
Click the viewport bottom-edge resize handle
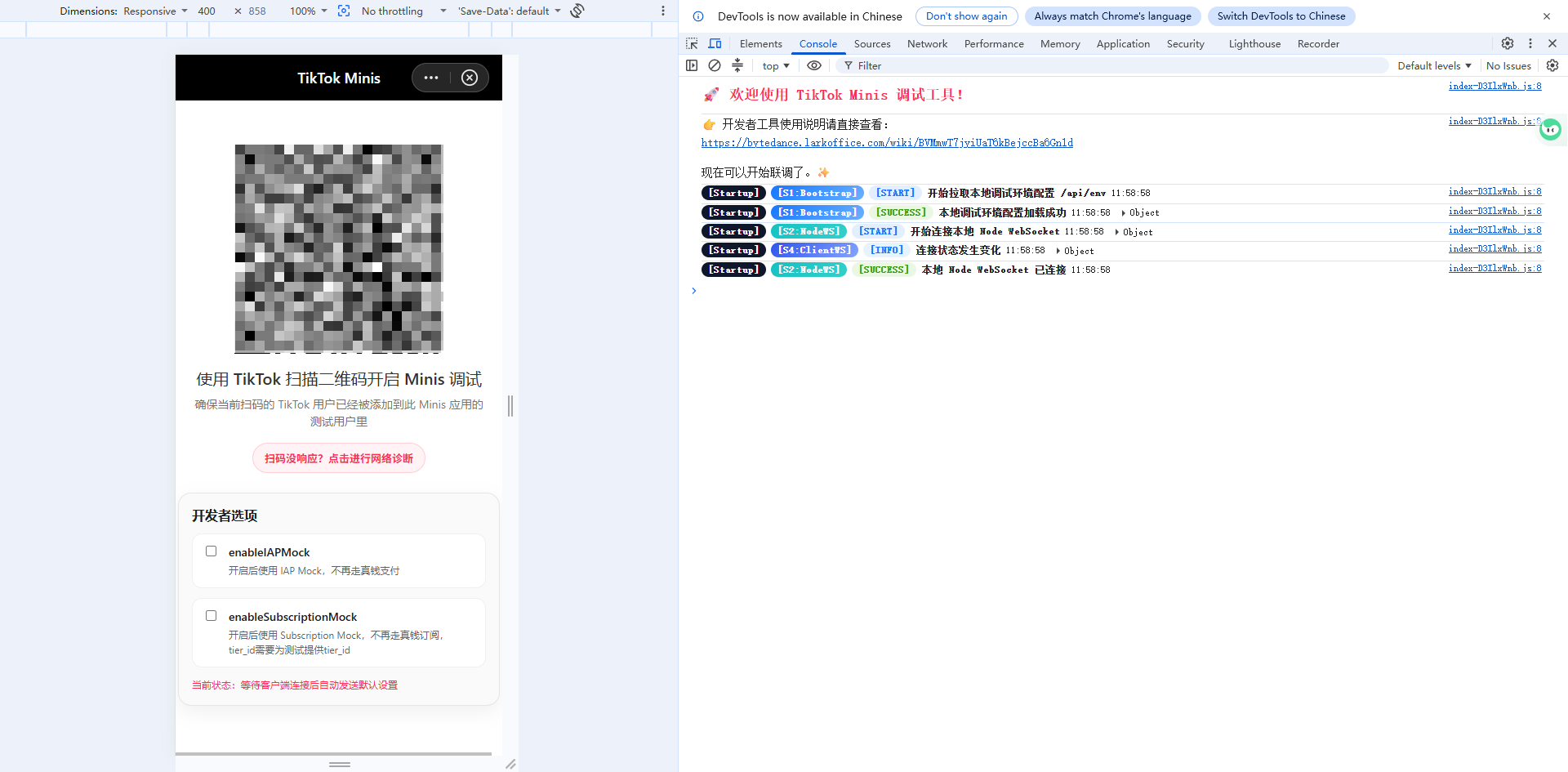coord(340,765)
